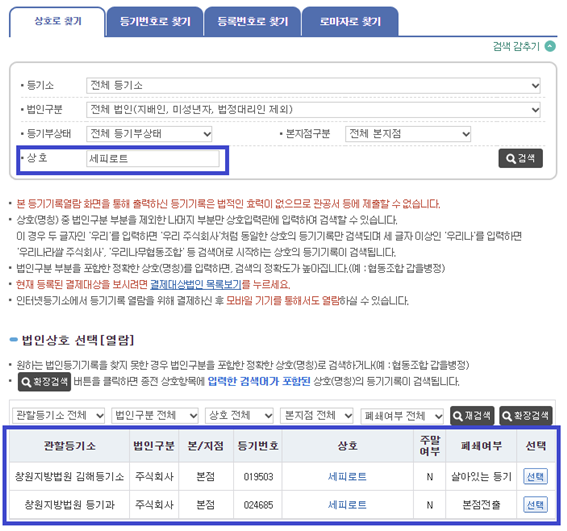Open the 등기번호로 찾기 tab

155,22
